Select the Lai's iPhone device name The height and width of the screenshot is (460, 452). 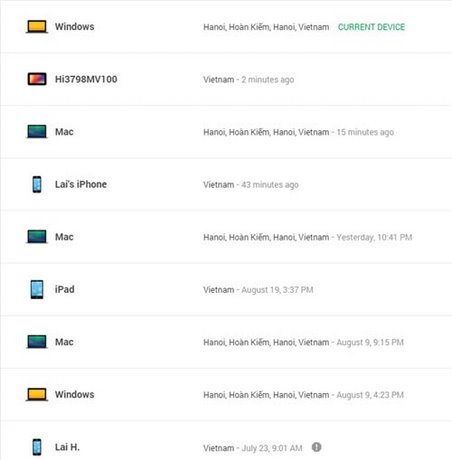(x=81, y=184)
